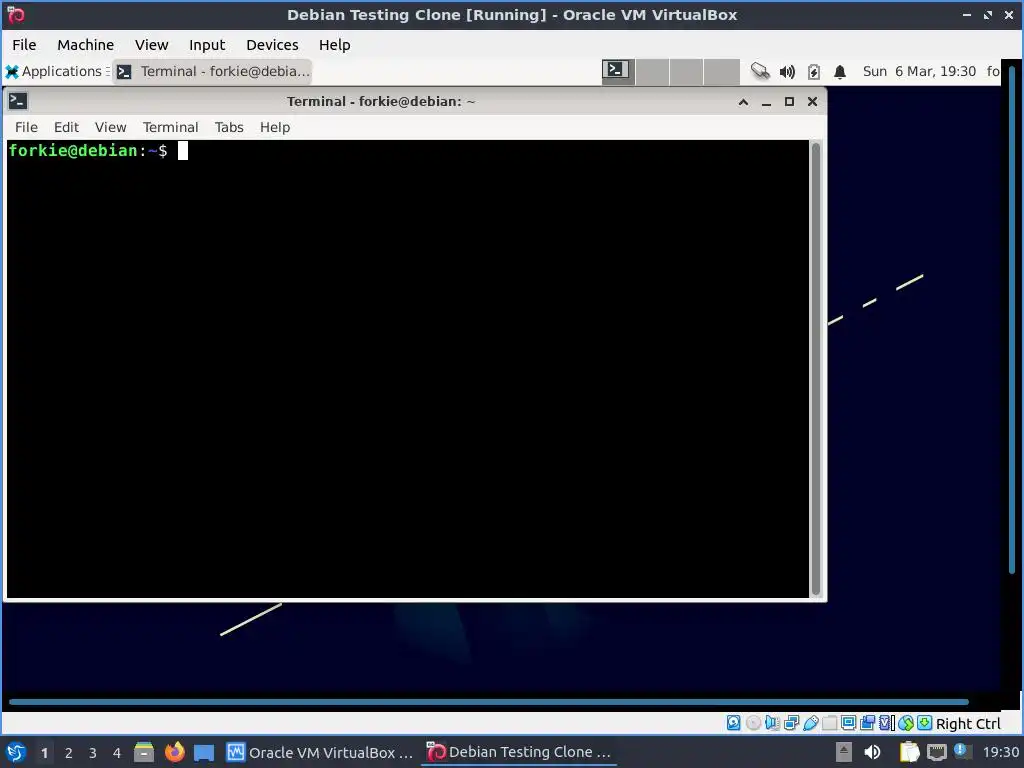Click the host taskbar volume icon
The height and width of the screenshot is (768, 1024).
(x=872, y=752)
